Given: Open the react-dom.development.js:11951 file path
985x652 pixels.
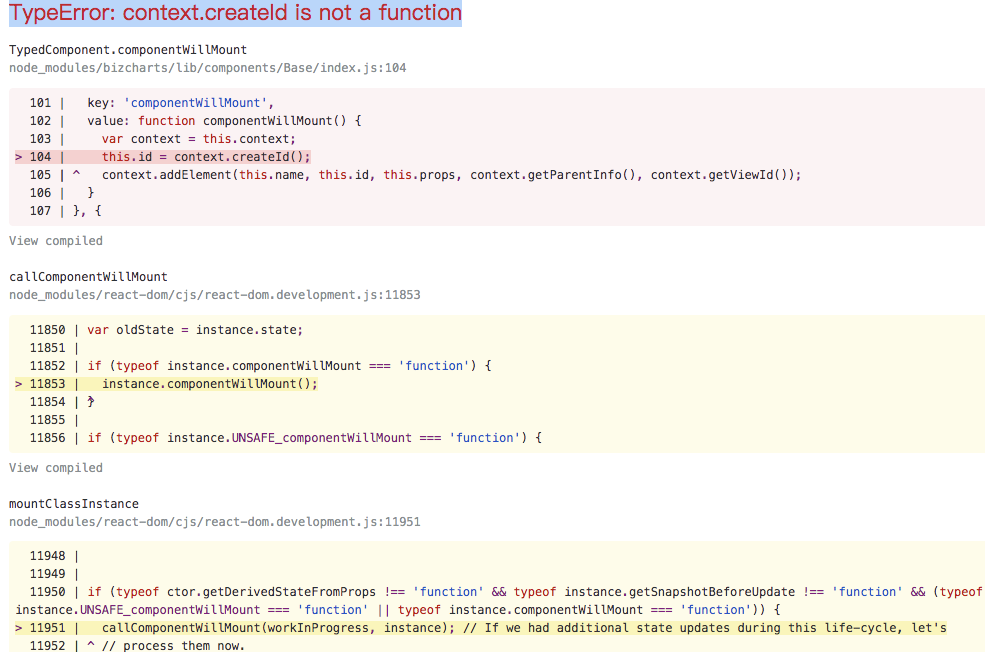Looking at the screenshot, I should click(214, 522).
